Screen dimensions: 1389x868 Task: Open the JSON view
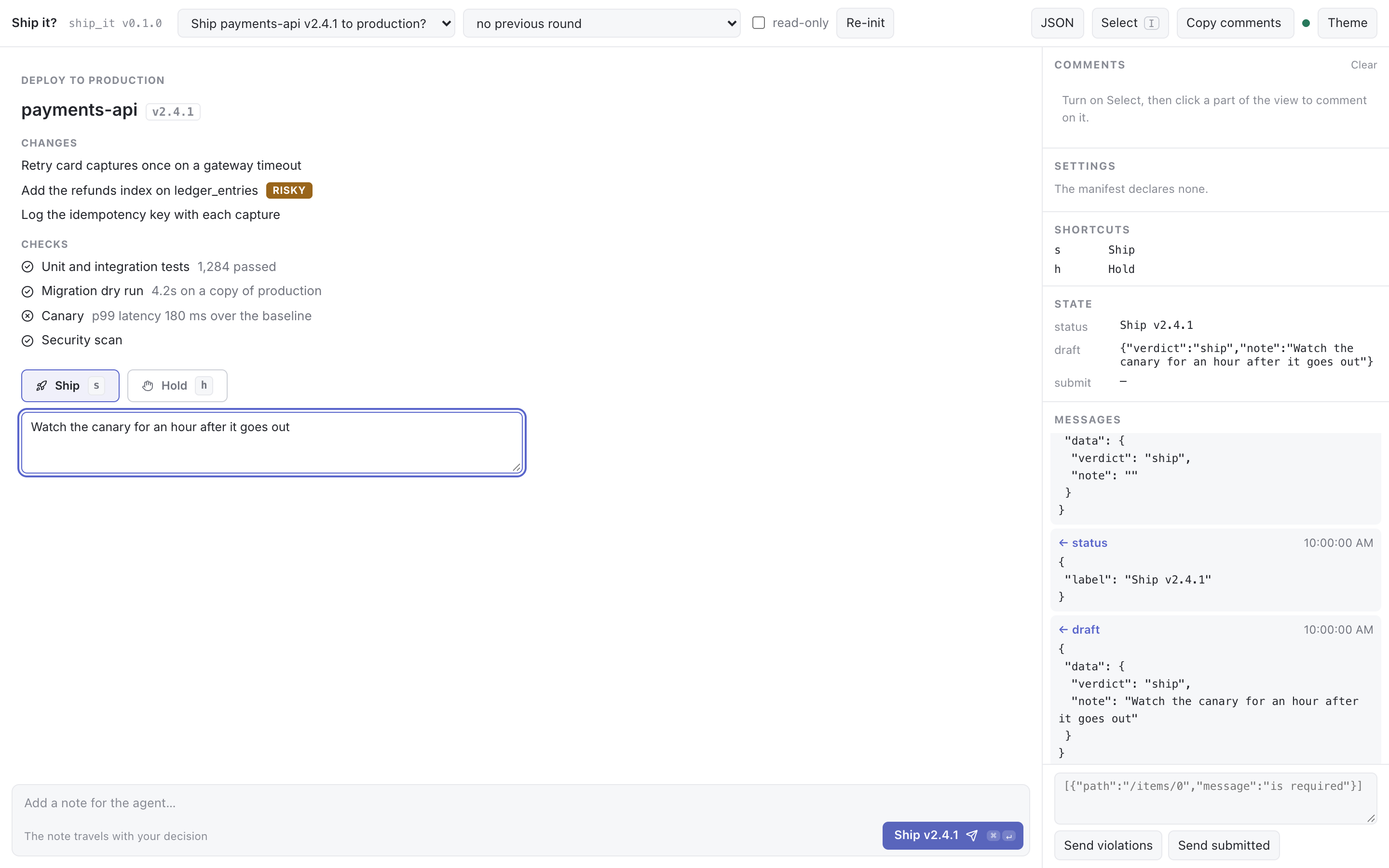(1057, 23)
